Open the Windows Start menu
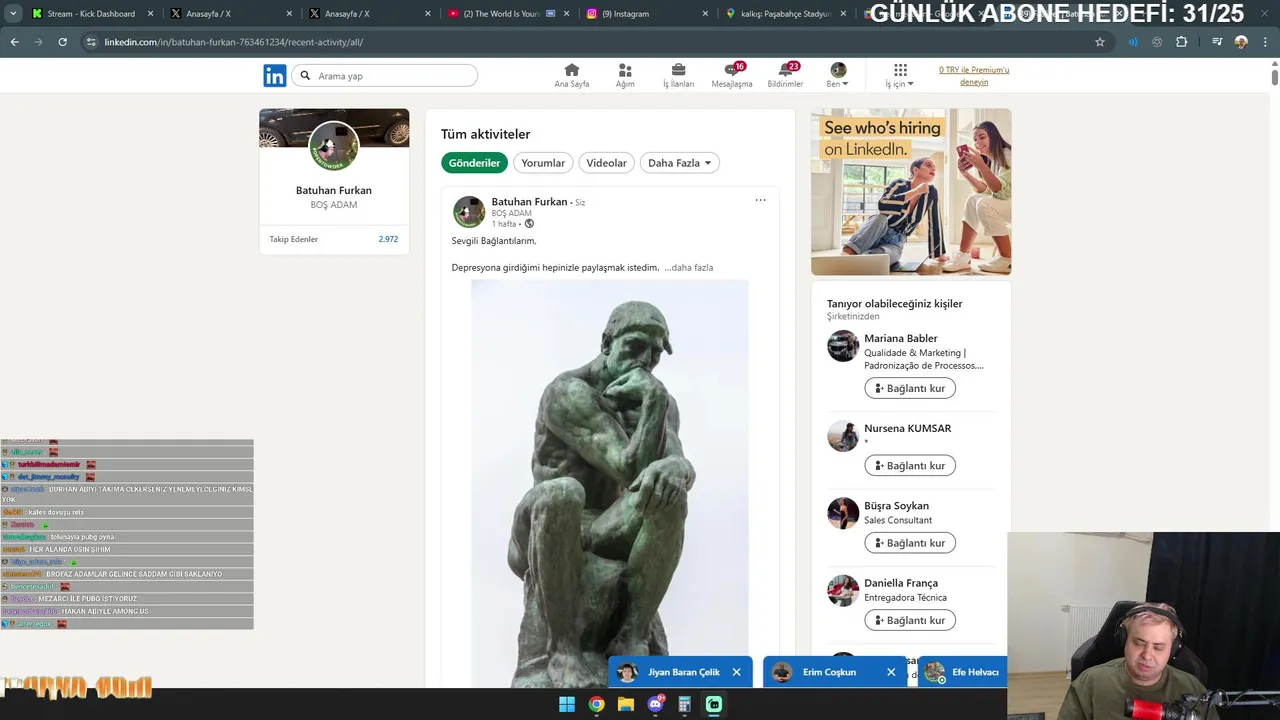 (567, 704)
